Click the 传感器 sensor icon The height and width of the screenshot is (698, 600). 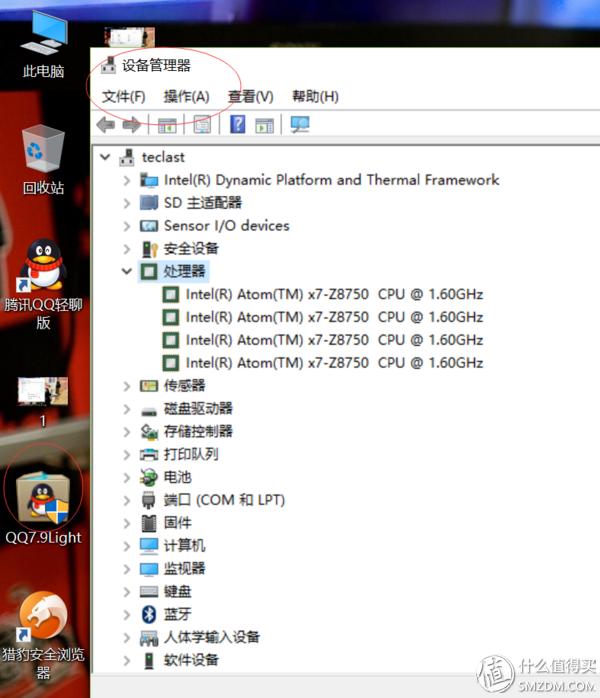click(x=149, y=386)
